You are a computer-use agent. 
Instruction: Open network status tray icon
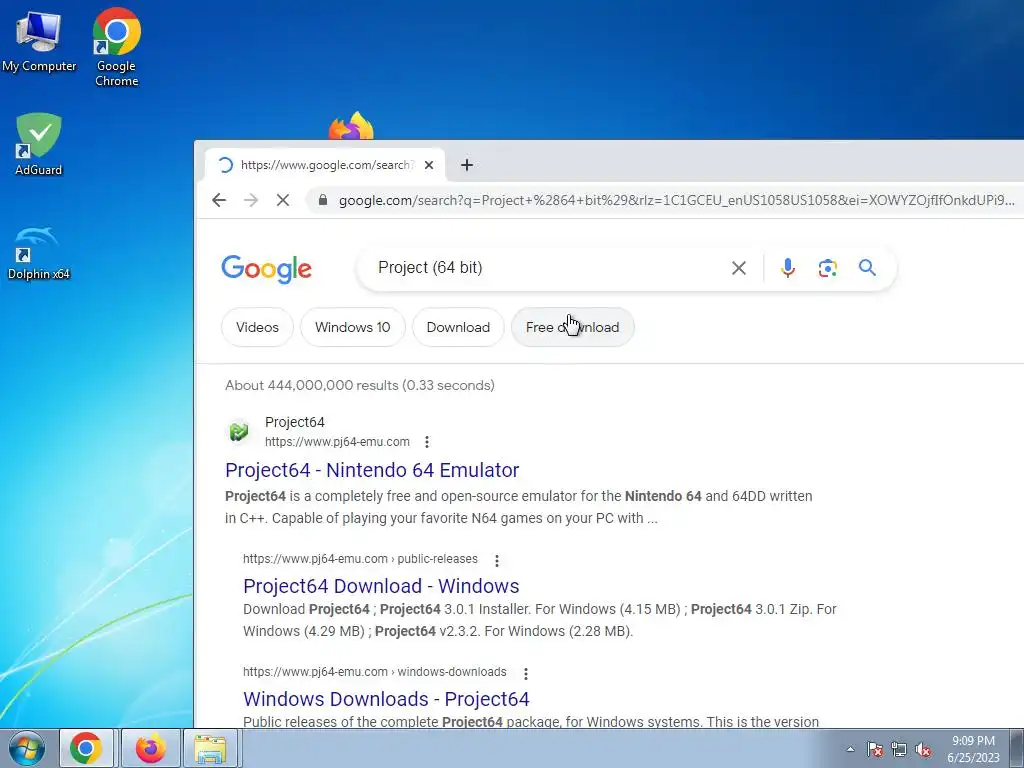pyautogui.click(x=899, y=749)
